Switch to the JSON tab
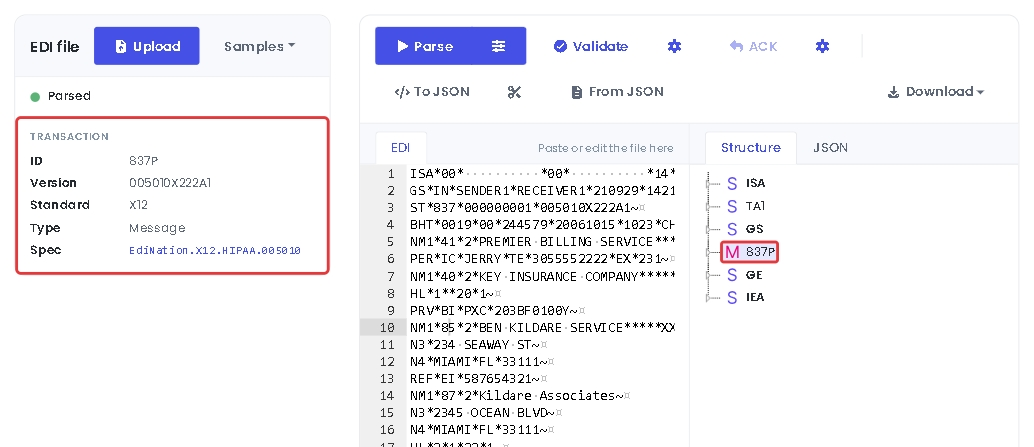 point(830,148)
